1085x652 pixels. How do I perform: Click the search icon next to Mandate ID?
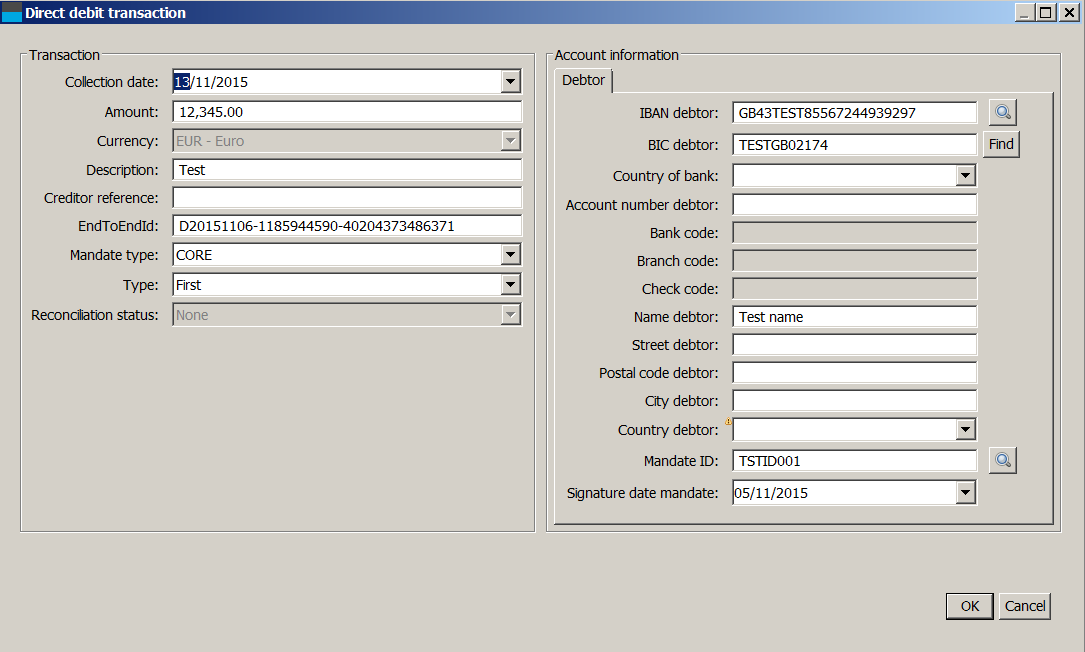1003,460
